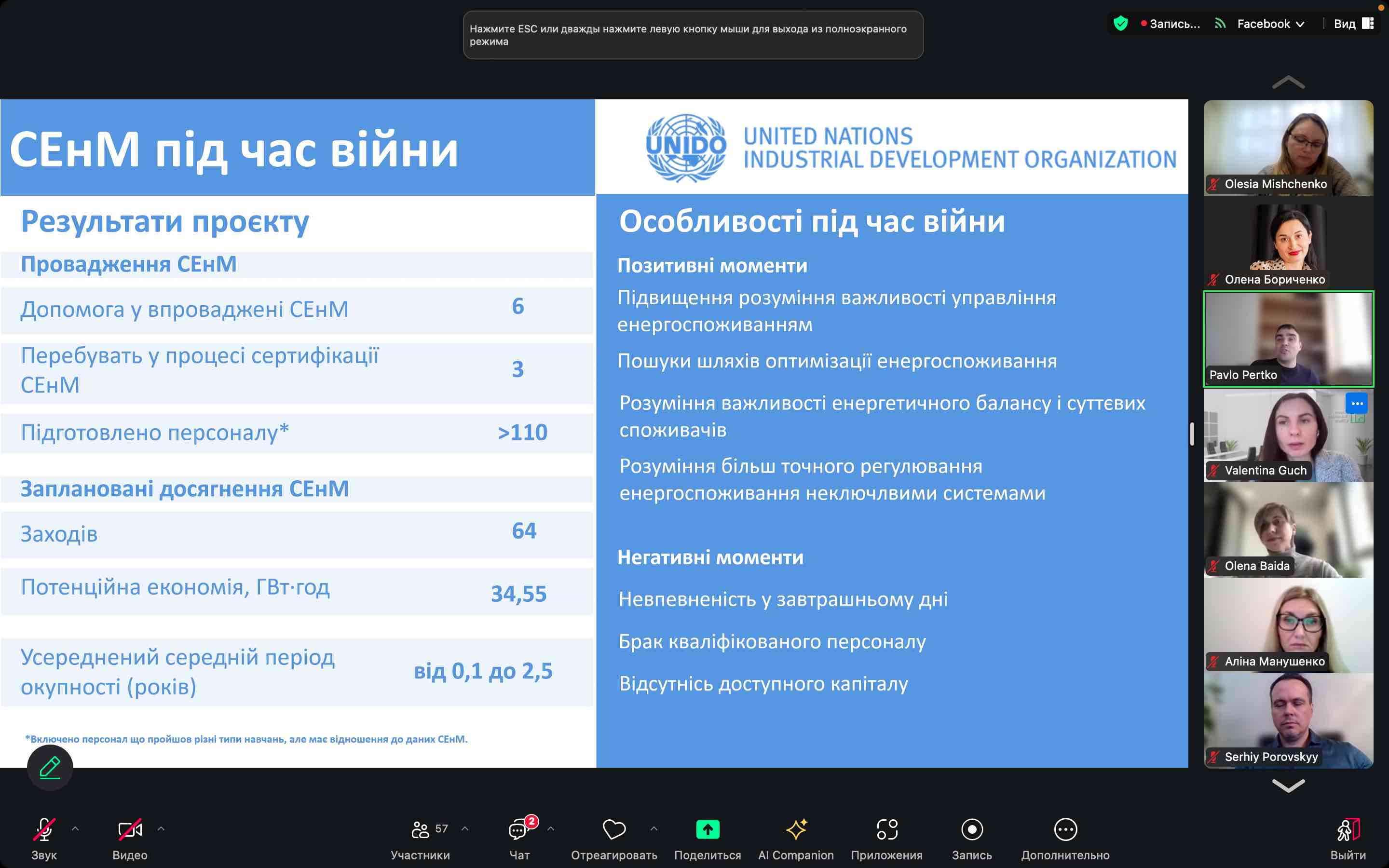Image resolution: width=1389 pixels, height=868 pixels.
Task: Open the React (Отреагировать) heart icon
Action: coord(613,829)
